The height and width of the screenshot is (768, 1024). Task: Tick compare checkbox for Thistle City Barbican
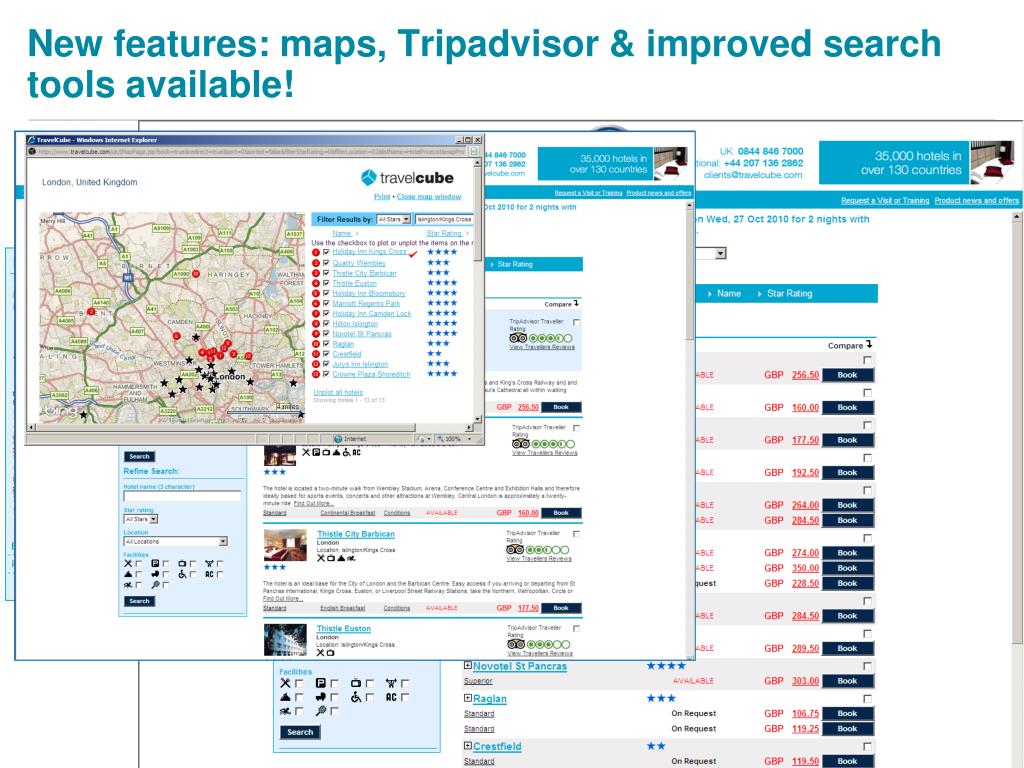(576, 534)
